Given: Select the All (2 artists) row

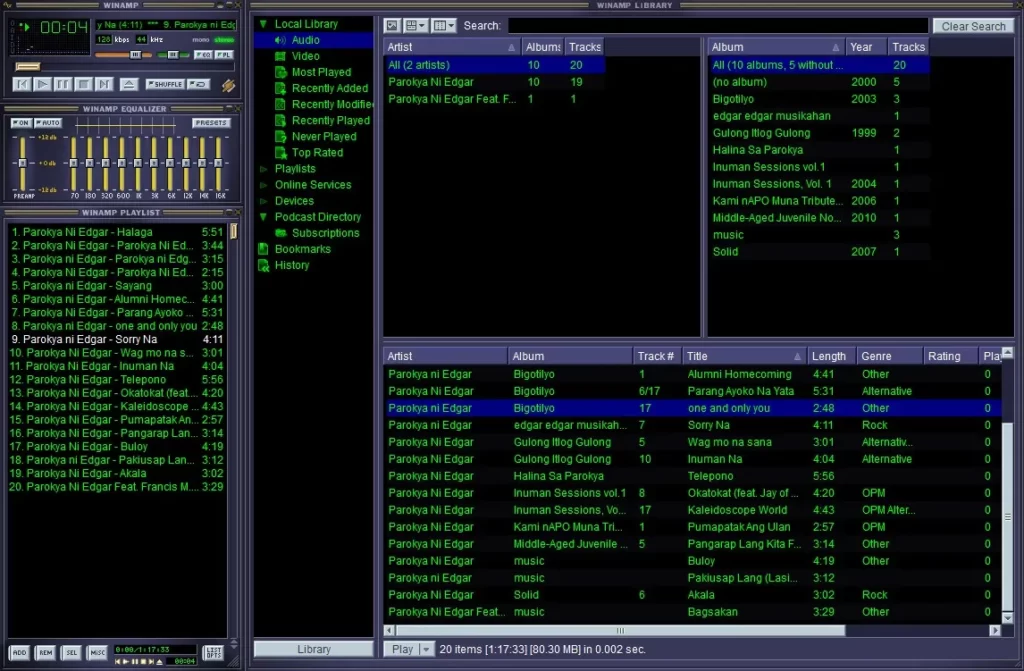Looking at the screenshot, I should click(494, 65).
